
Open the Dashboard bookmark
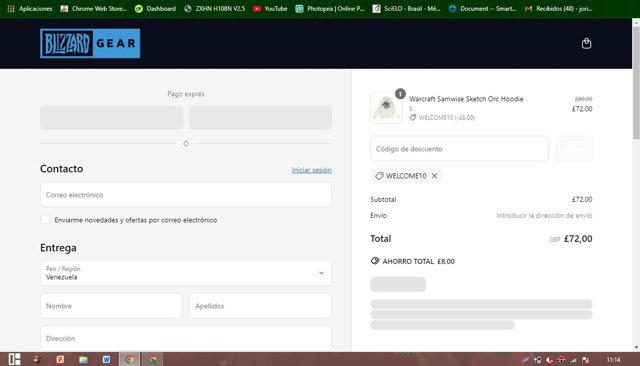tap(156, 9)
